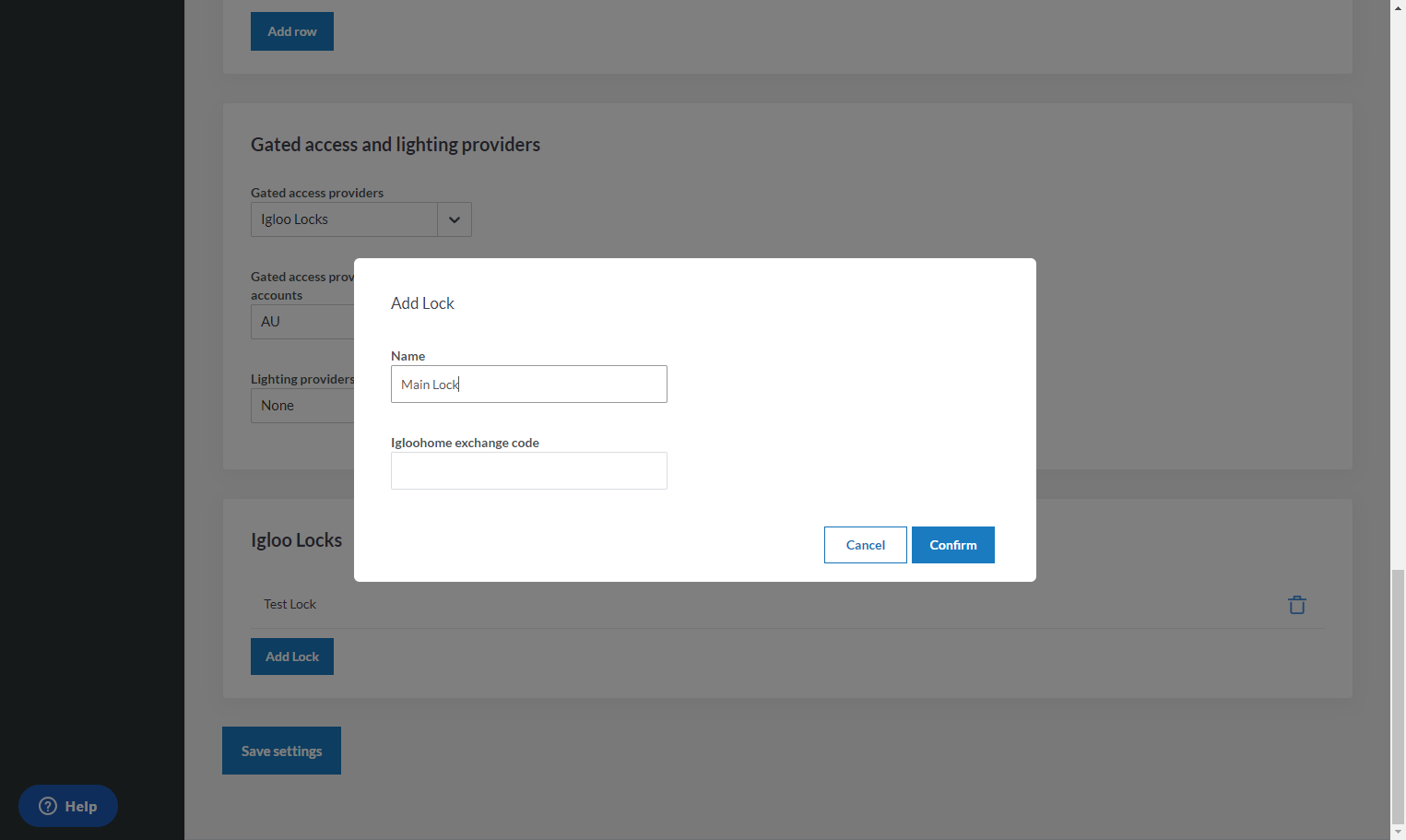Viewport: 1406px width, 840px height.
Task: Click the scrollbar down arrow
Action: pos(1398,832)
